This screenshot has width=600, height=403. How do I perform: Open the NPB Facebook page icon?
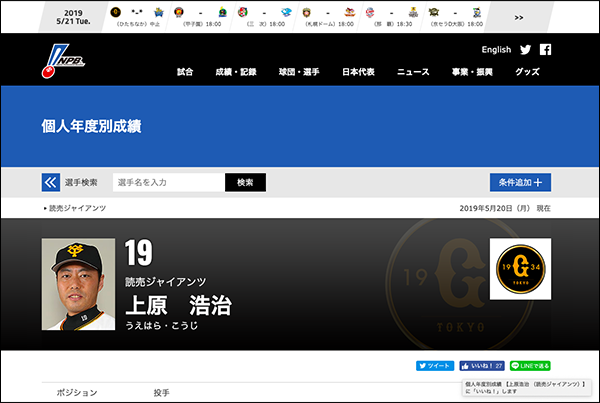point(545,49)
